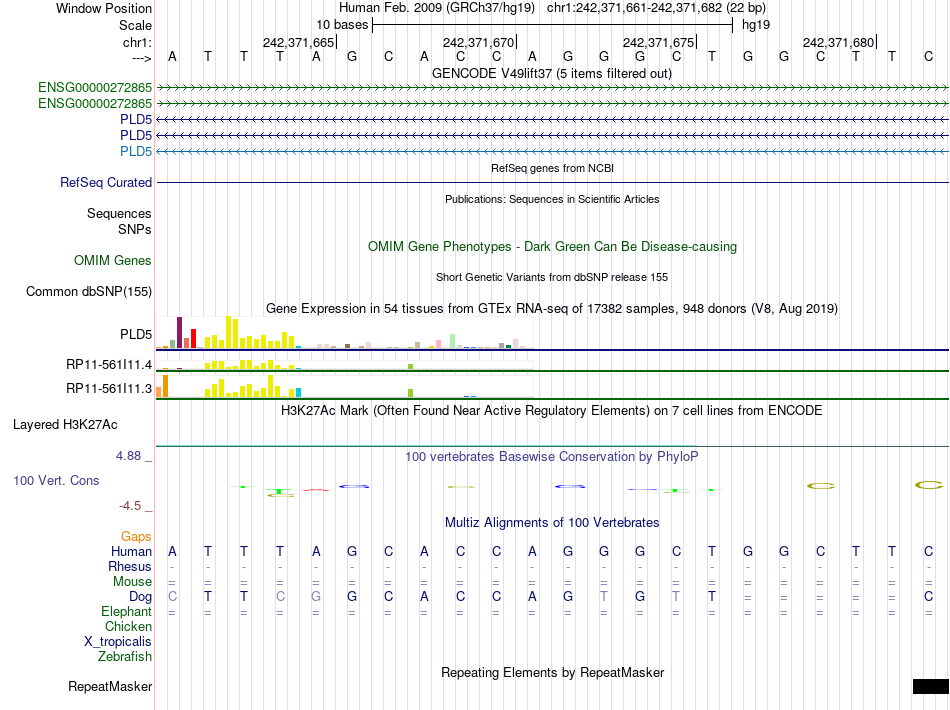Open the "GENCODE V49lift37 (5 items filtered out)" title
Image resolution: width=950 pixels, height=710 pixels.
point(552,73)
